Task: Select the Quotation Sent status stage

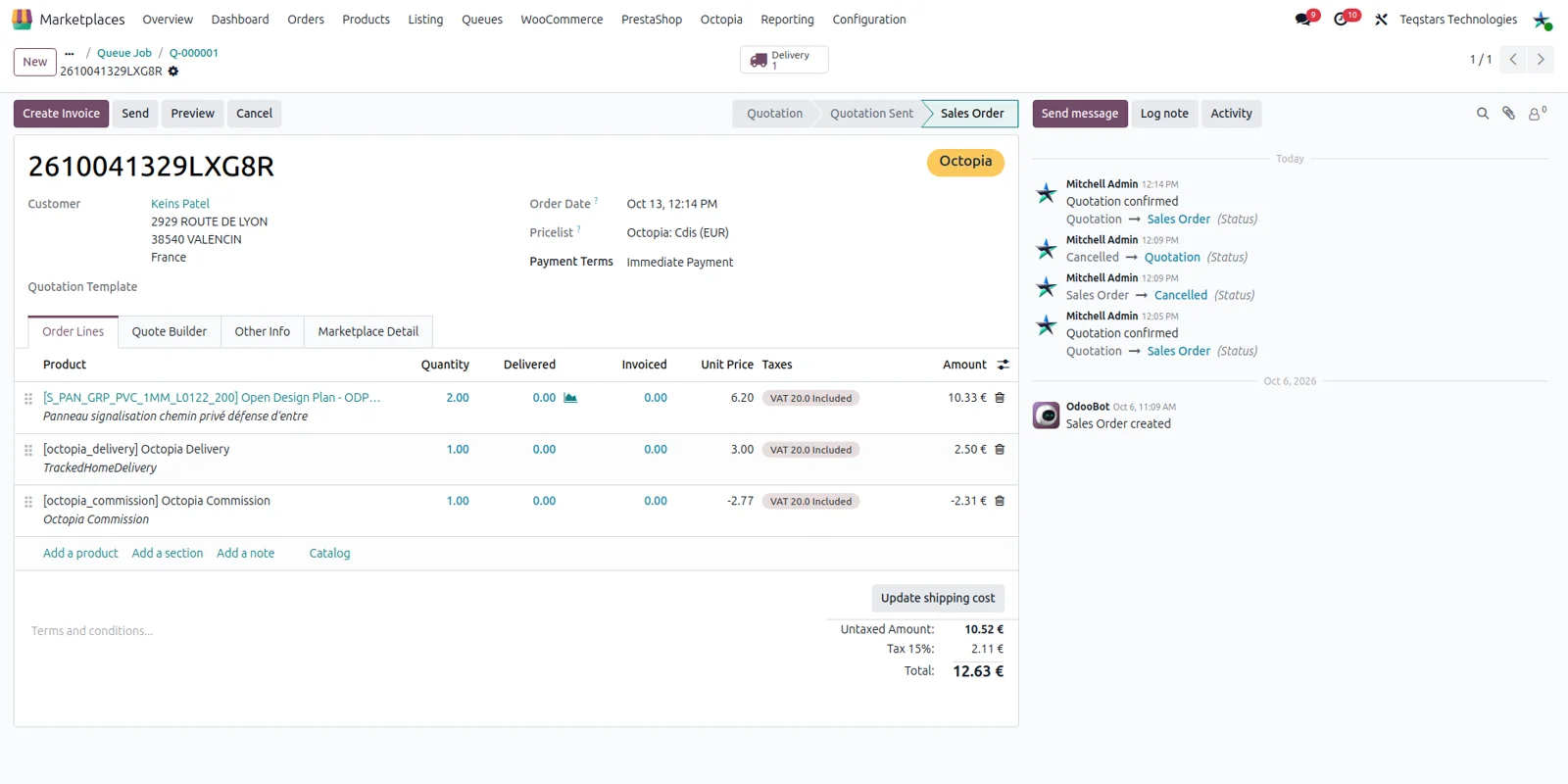Action: click(x=871, y=114)
